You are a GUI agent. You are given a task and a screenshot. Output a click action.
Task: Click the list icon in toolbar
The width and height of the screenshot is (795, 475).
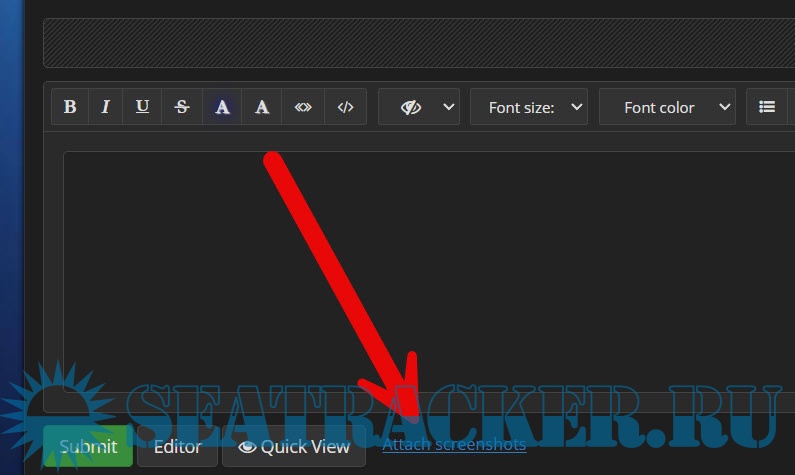pos(767,107)
